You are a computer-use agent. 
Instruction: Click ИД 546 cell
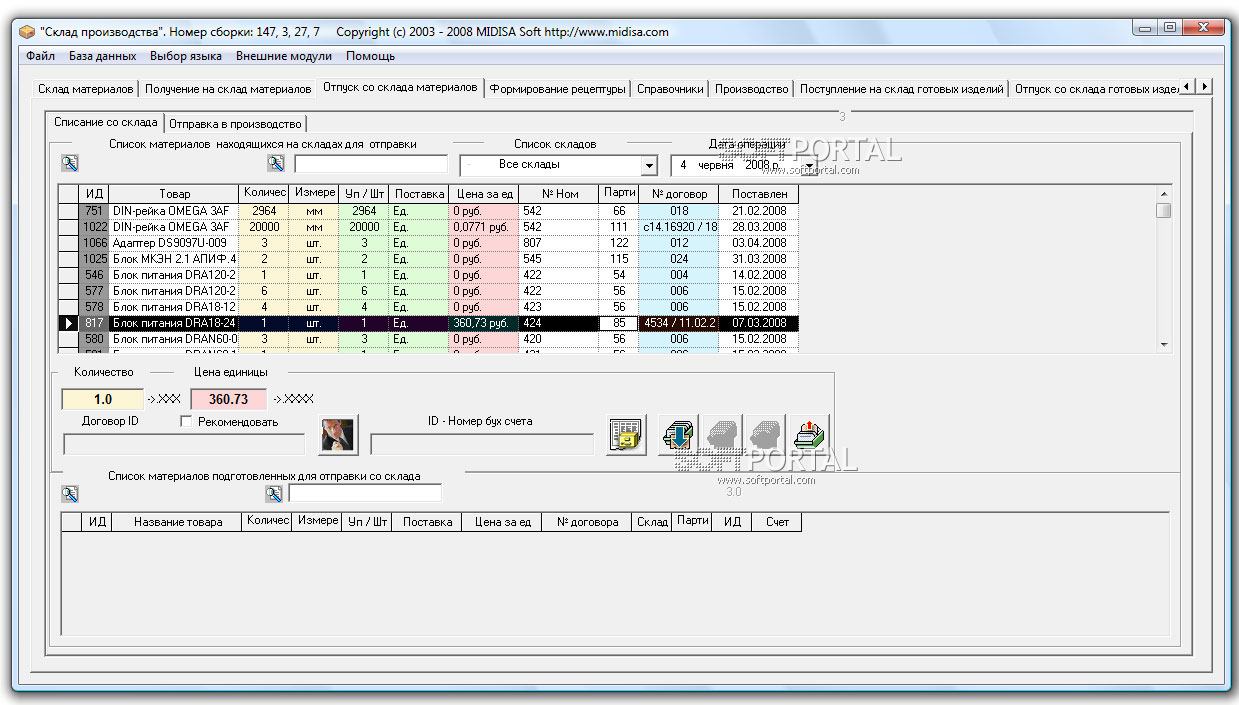pyautogui.click(x=94, y=275)
